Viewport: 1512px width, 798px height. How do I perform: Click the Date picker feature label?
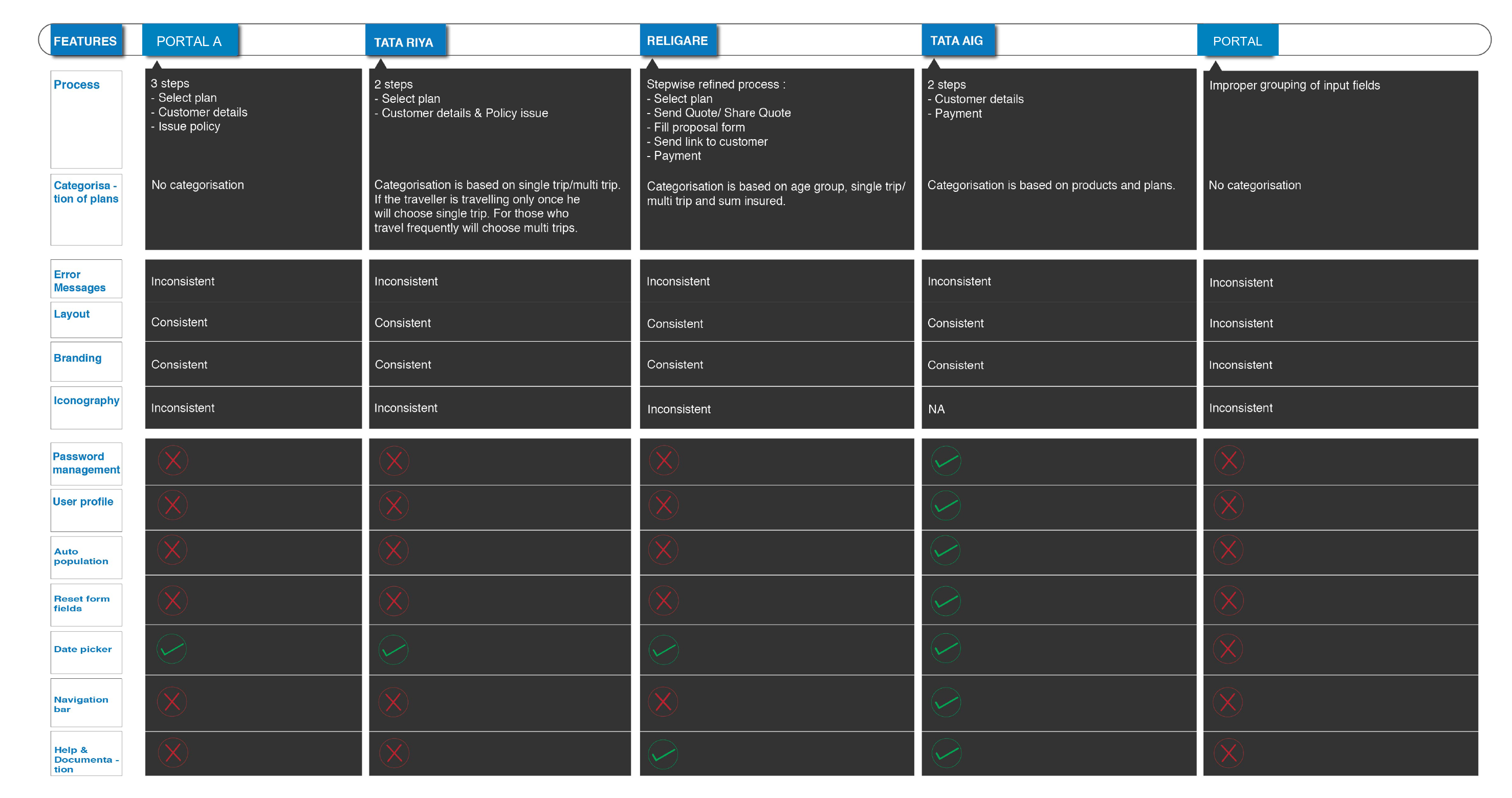click(x=86, y=653)
